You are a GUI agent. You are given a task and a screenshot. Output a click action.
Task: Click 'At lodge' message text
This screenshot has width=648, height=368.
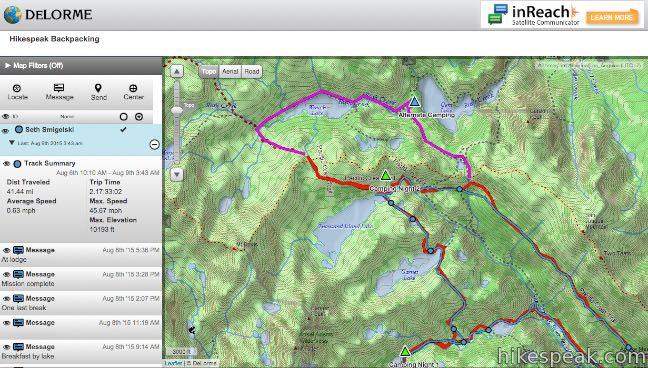14,260
